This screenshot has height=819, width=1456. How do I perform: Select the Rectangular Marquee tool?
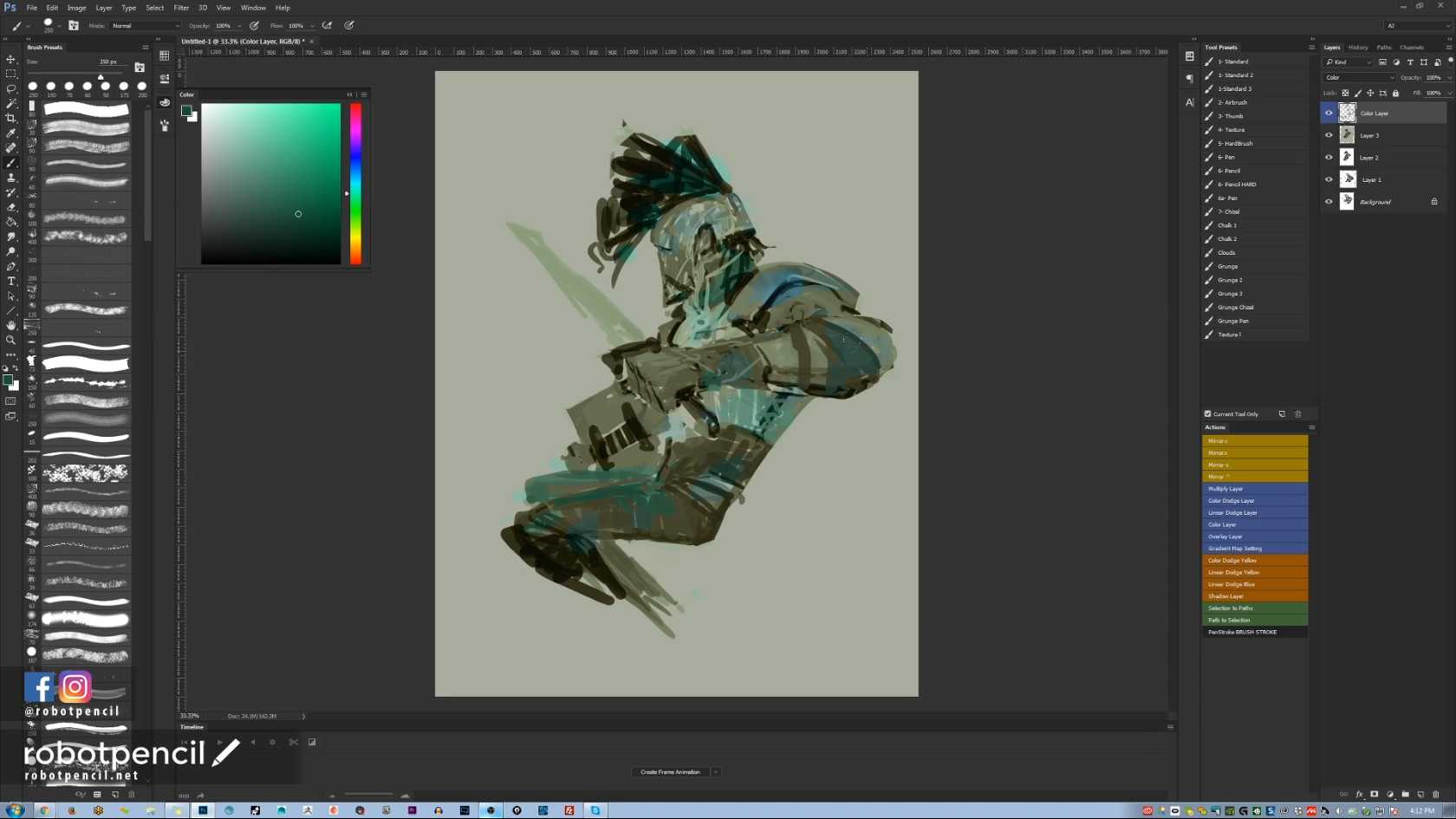pyautogui.click(x=11, y=74)
